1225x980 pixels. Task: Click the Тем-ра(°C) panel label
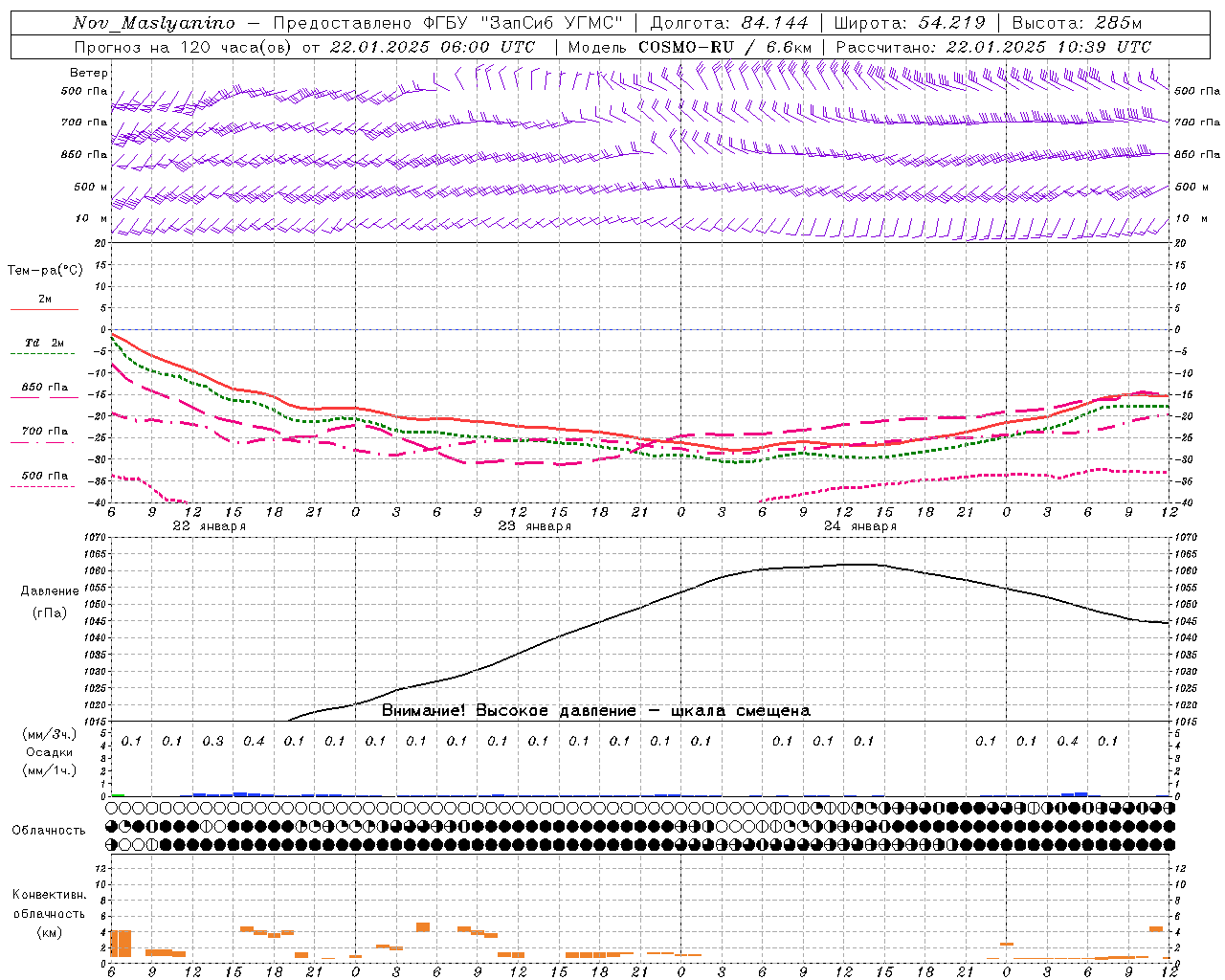click(x=45, y=271)
